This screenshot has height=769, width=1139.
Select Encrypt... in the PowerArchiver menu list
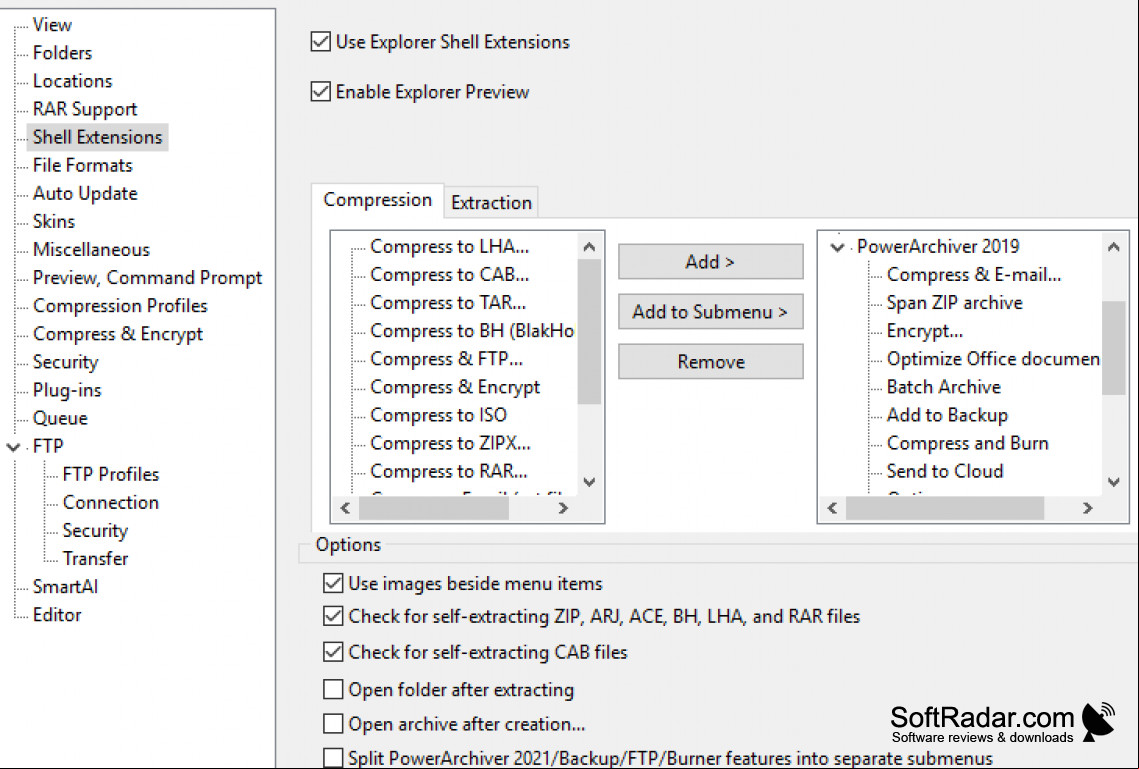(925, 331)
